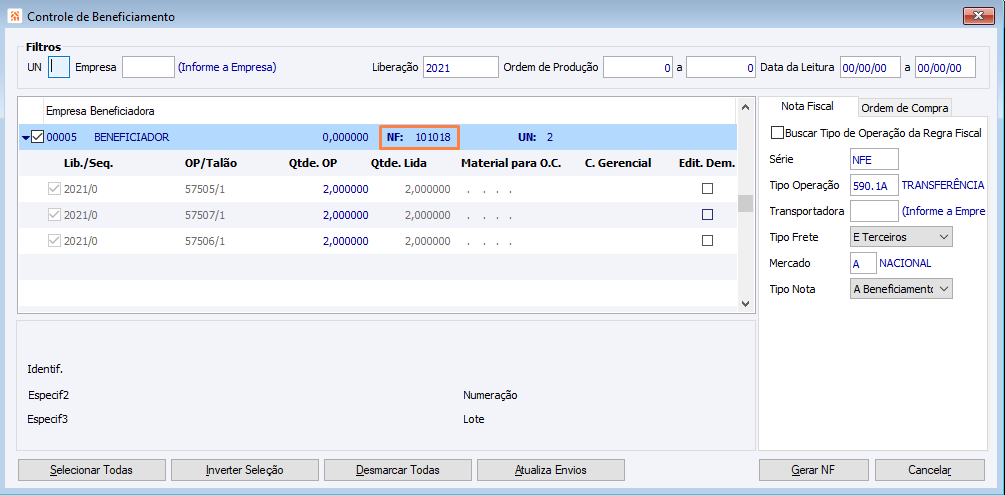
Task: Switch to the Ordem de Compra tab
Action: 904,108
